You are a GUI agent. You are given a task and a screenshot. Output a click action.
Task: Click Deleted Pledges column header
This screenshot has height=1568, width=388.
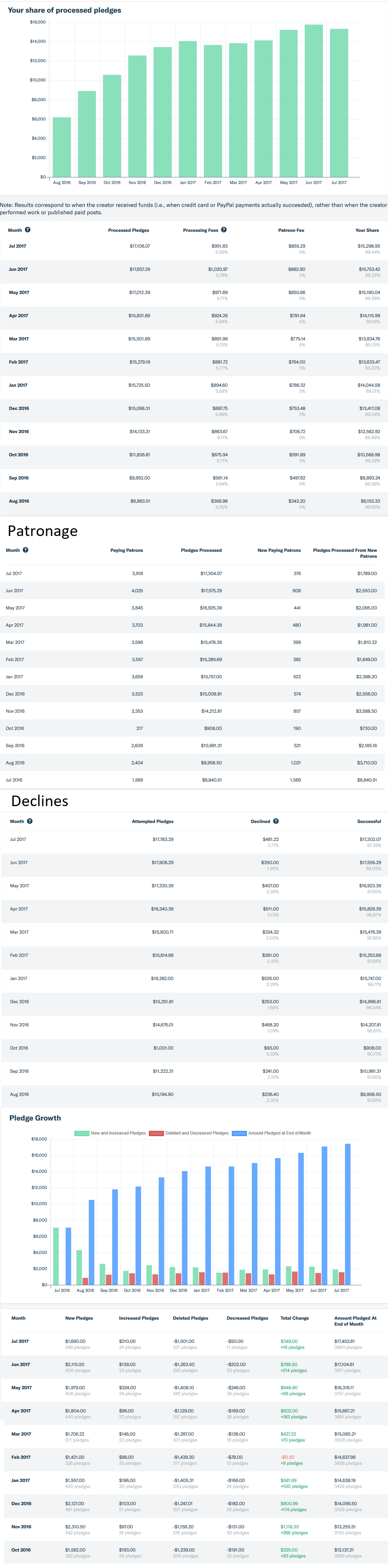(x=190, y=1318)
